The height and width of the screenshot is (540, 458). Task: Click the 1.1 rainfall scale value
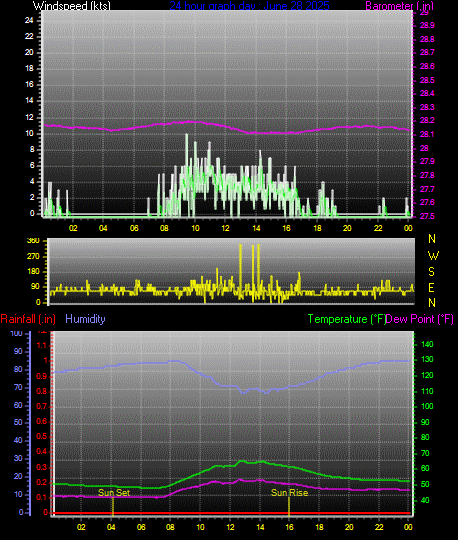[42, 345]
